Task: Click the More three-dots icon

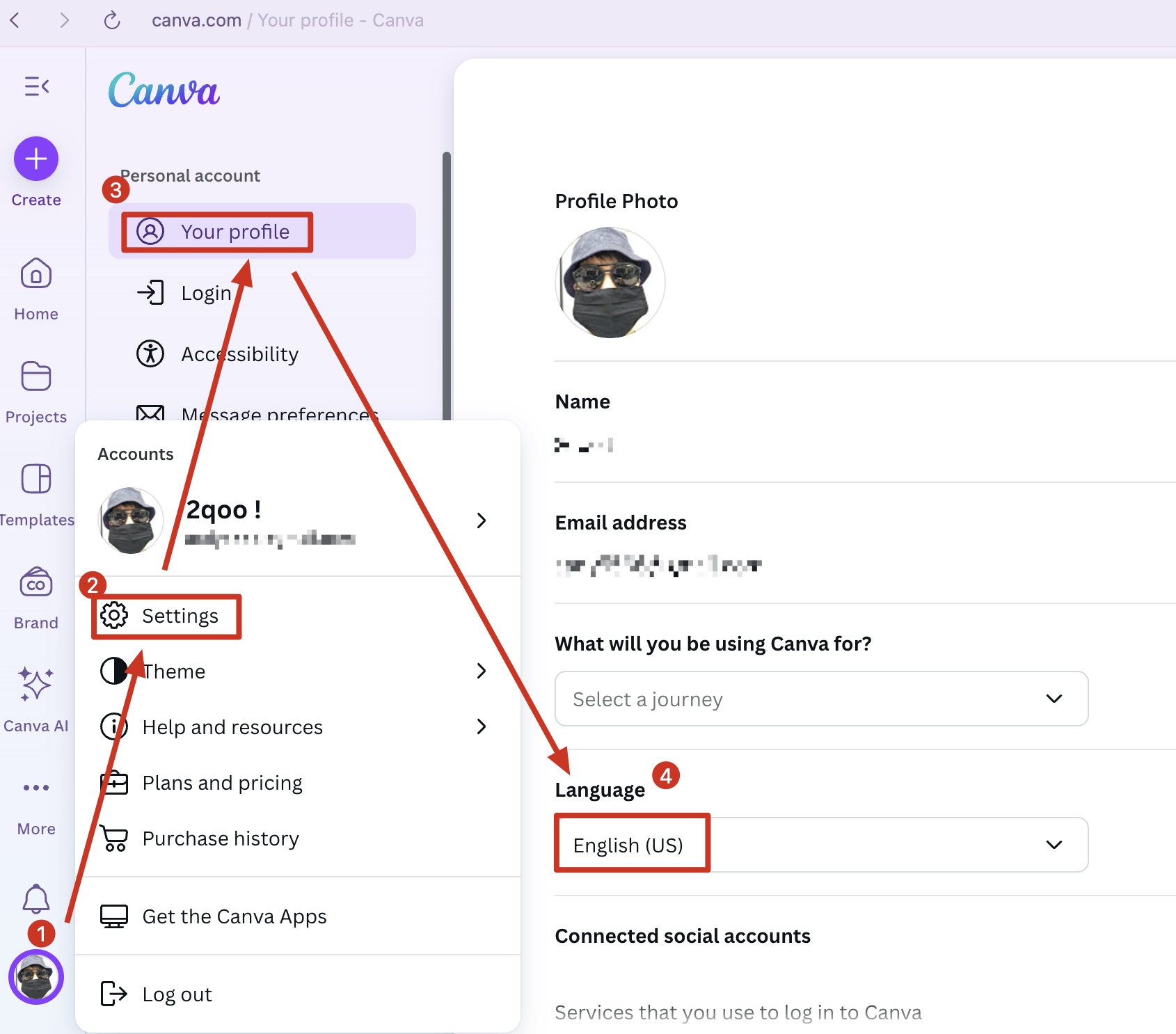Action: point(36,788)
